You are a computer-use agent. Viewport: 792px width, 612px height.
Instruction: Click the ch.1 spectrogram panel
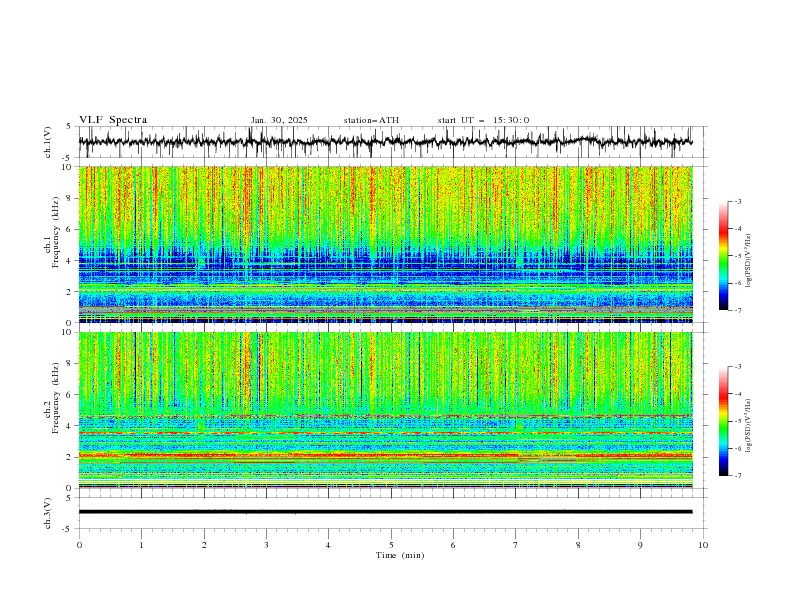(x=385, y=244)
